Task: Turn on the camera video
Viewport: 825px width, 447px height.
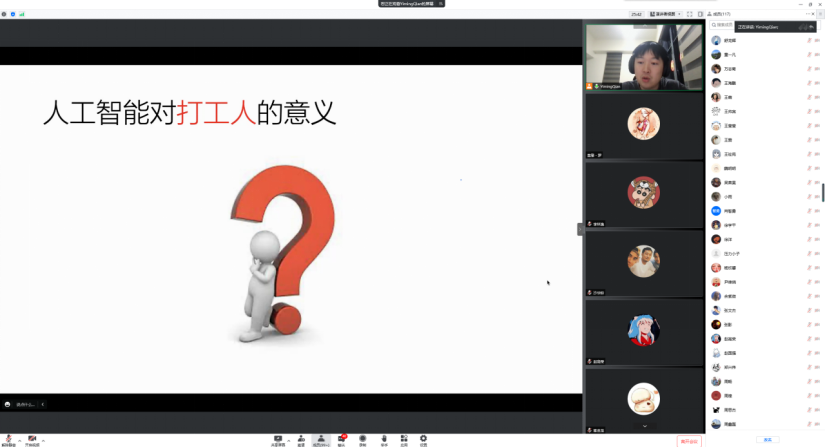Action: [x=32, y=438]
